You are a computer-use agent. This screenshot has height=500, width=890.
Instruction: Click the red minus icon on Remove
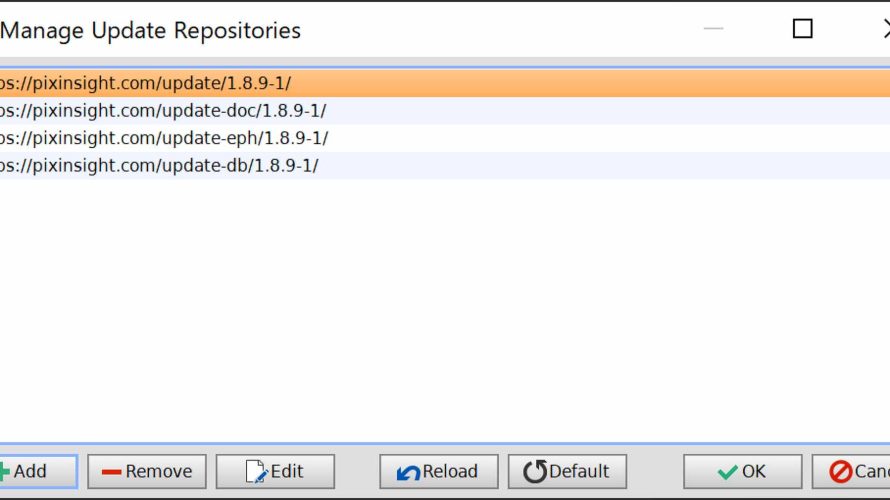click(111, 472)
